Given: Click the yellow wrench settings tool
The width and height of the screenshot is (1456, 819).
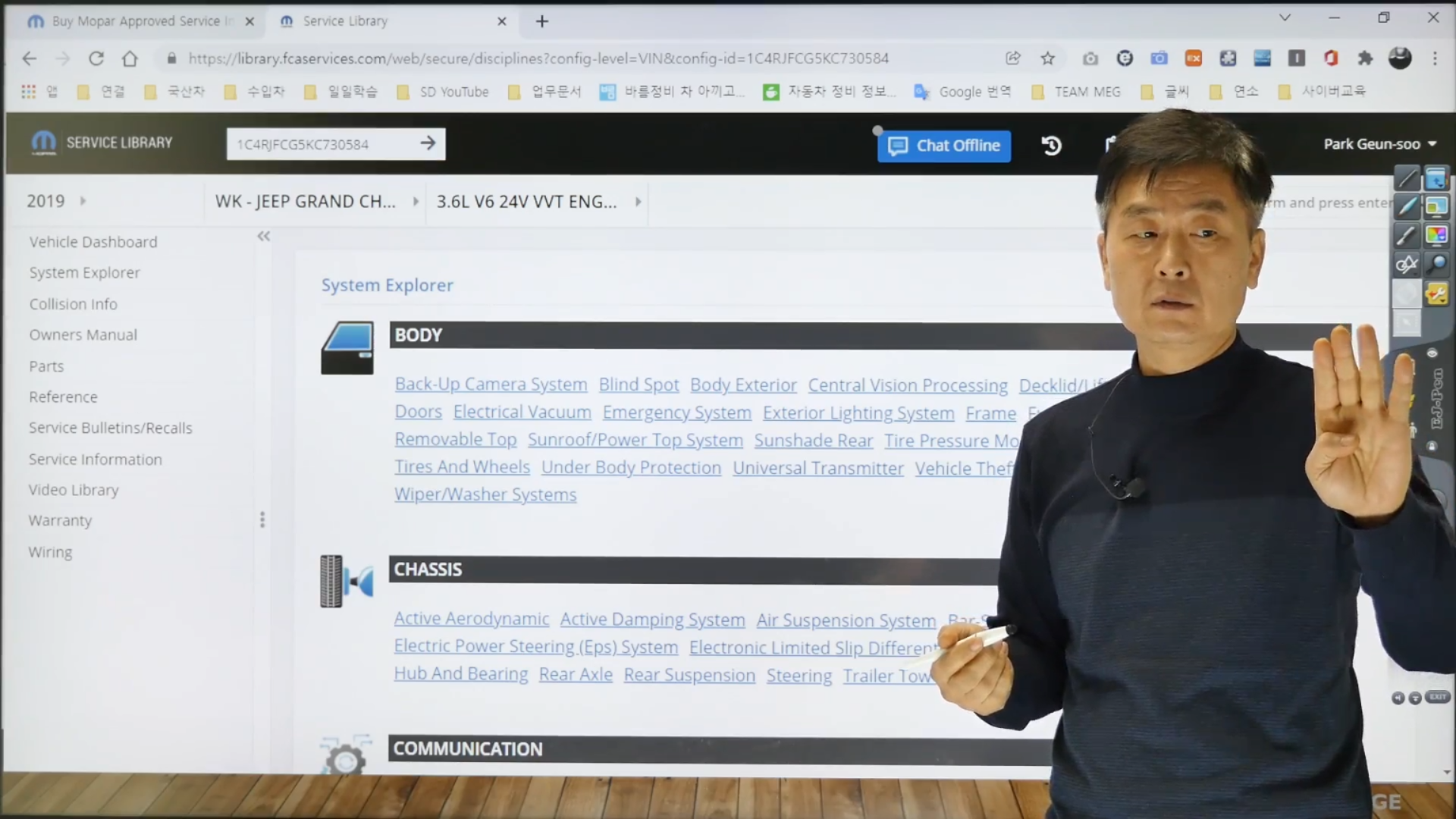Looking at the screenshot, I should (x=1436, y=293).
